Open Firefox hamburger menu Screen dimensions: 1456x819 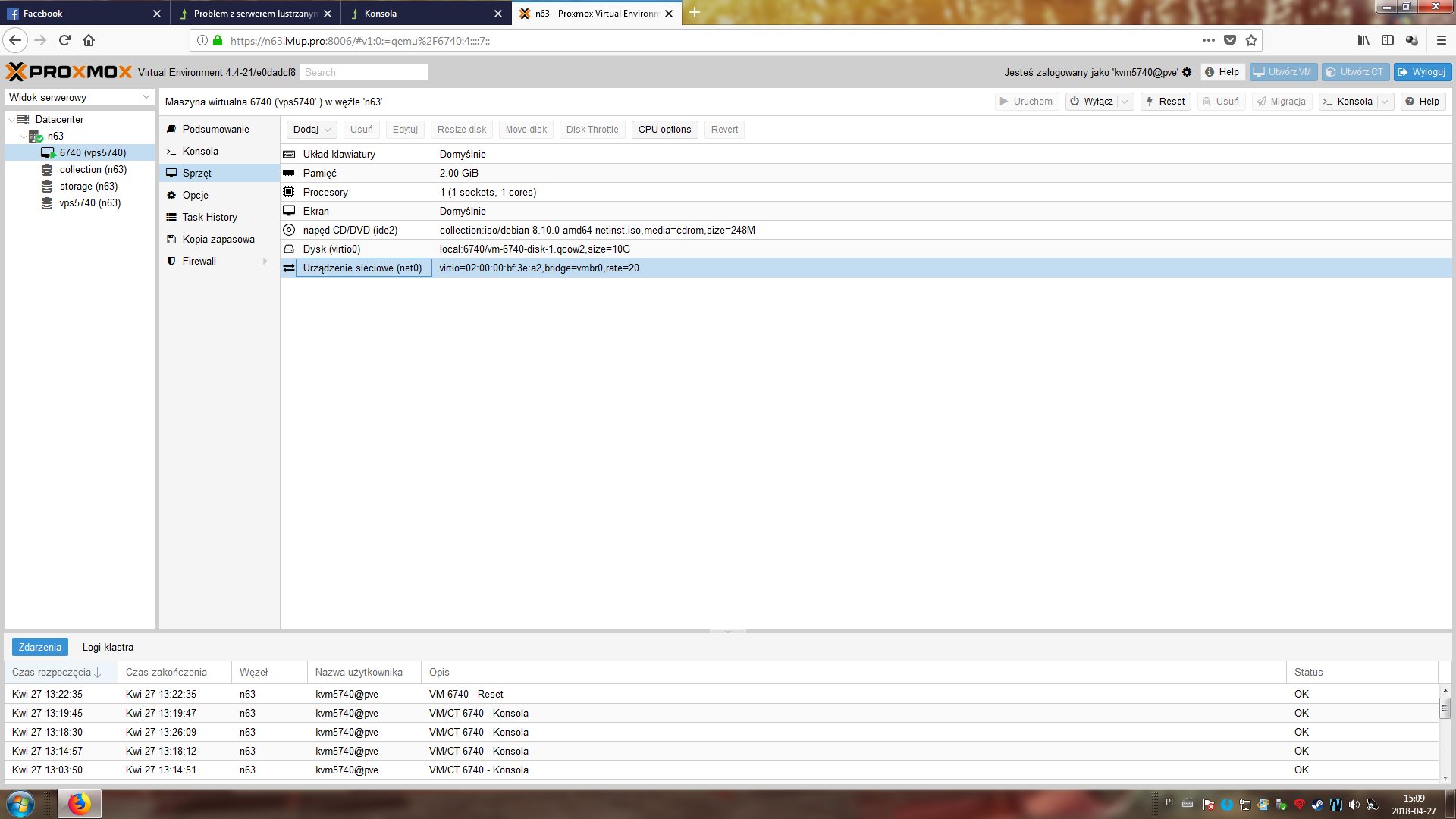[x=1441, y=40]
